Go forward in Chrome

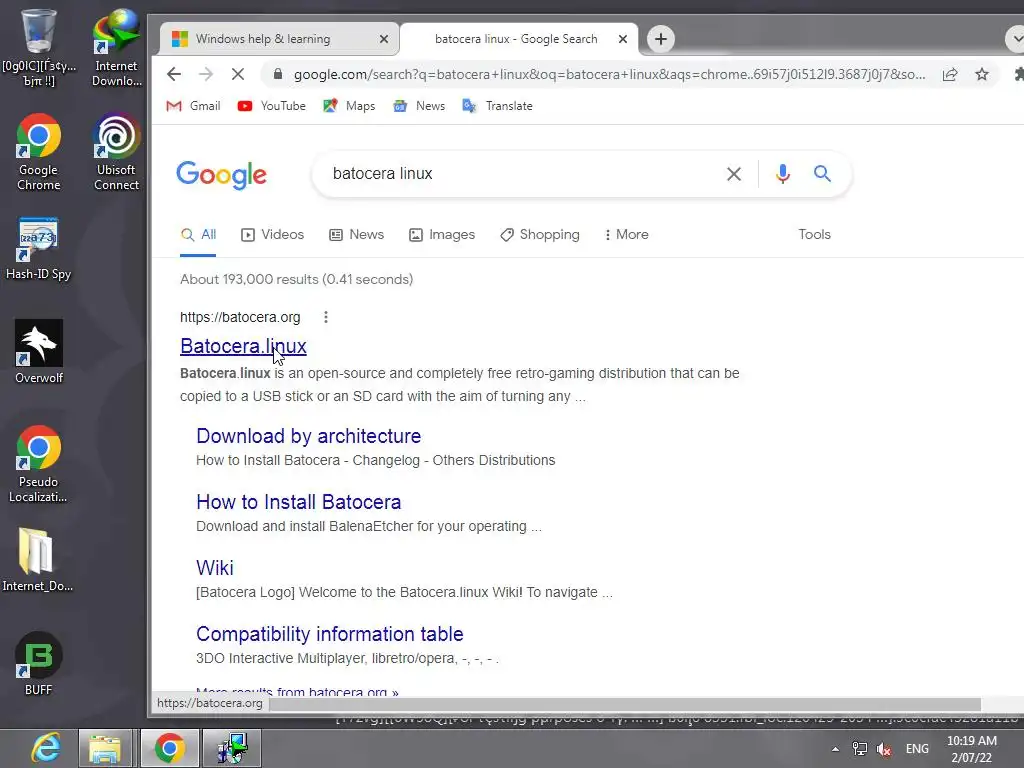[206, 74]
